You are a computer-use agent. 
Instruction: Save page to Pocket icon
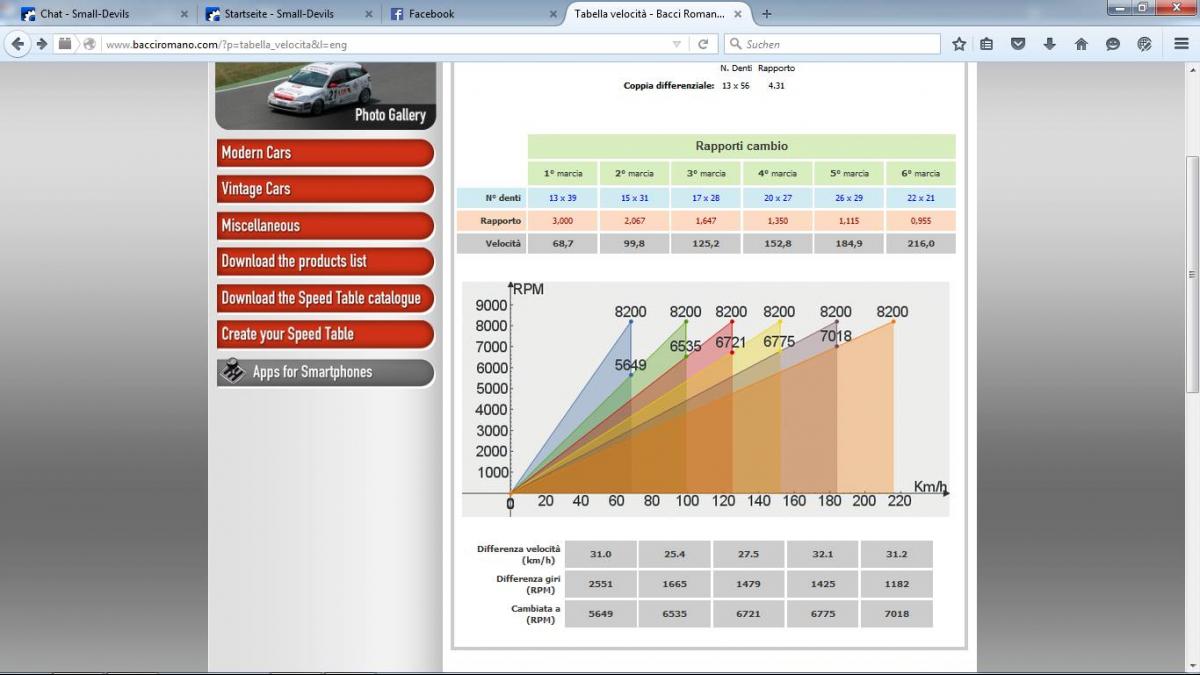click(1018, 44)
